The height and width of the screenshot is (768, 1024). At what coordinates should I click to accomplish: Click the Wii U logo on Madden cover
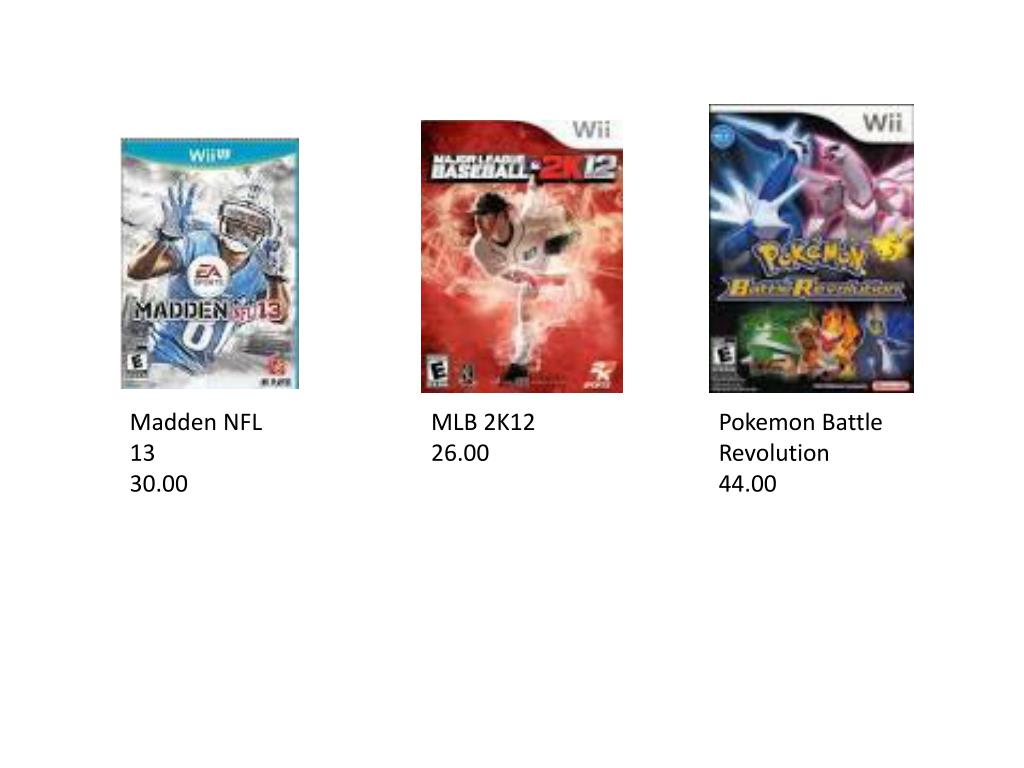click(x=210, y=155)
